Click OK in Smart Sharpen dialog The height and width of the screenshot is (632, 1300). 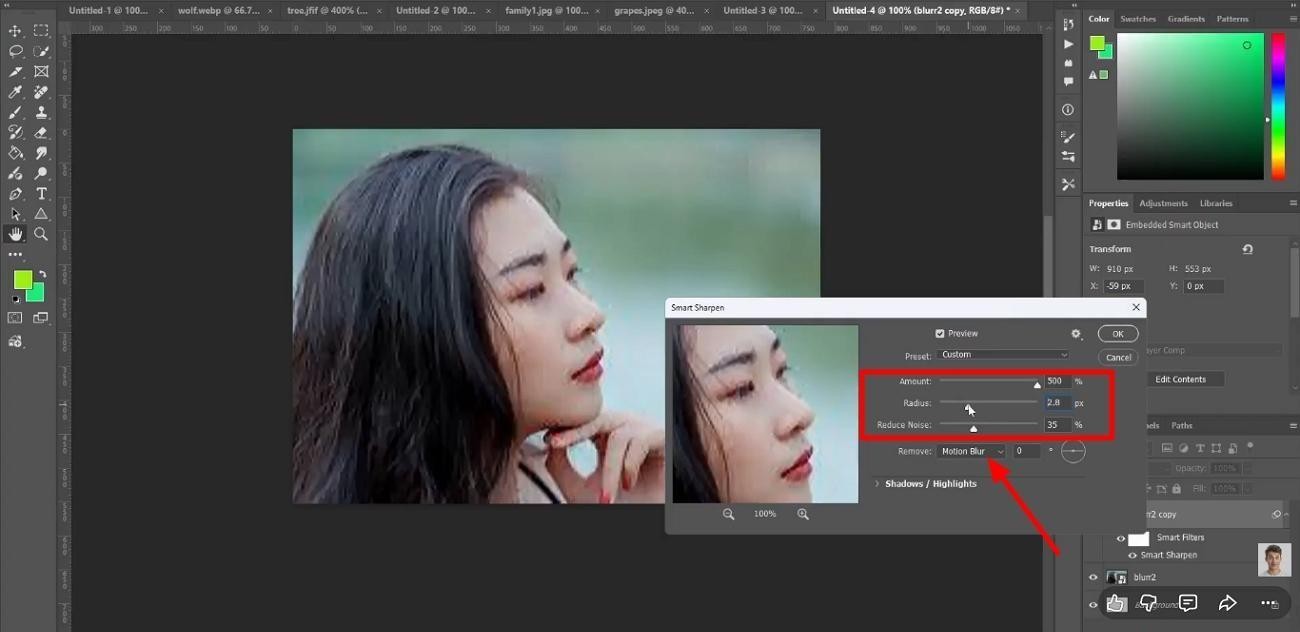[x=1117, y=334]
